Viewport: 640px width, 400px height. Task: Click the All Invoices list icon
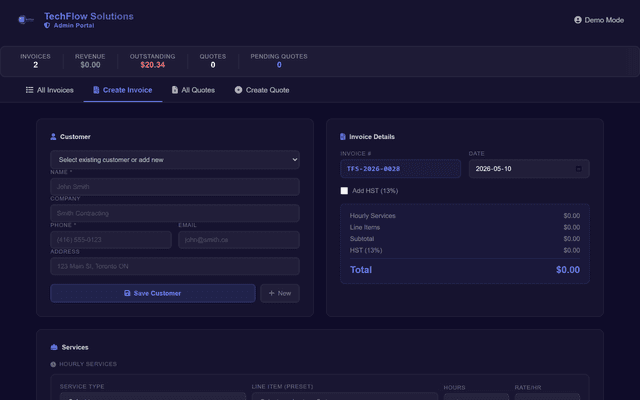29,90
